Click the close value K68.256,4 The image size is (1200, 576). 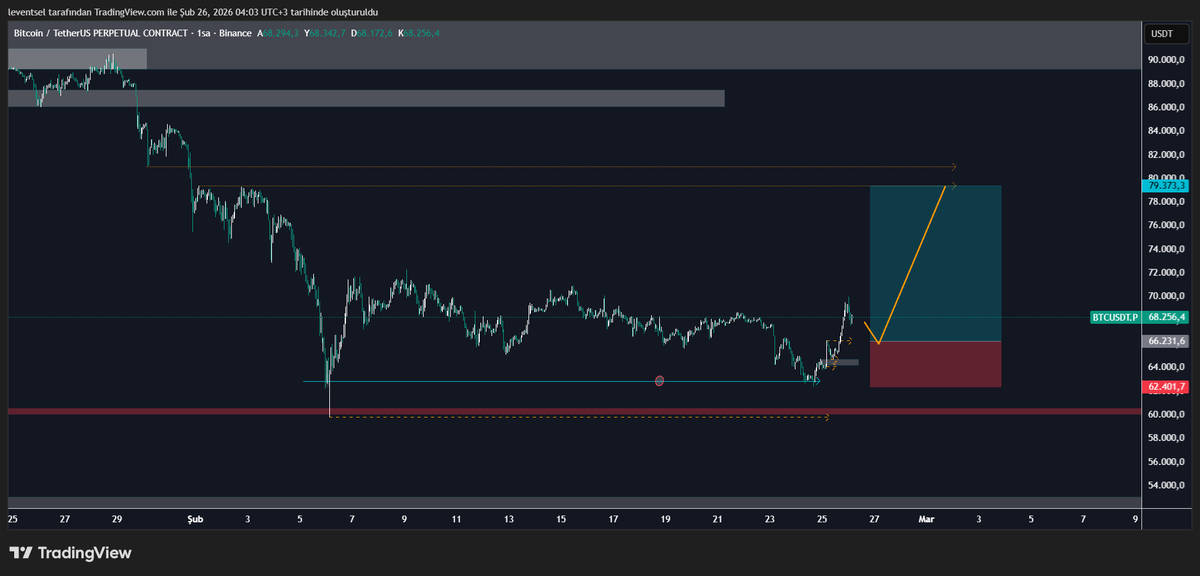point(418,33)
